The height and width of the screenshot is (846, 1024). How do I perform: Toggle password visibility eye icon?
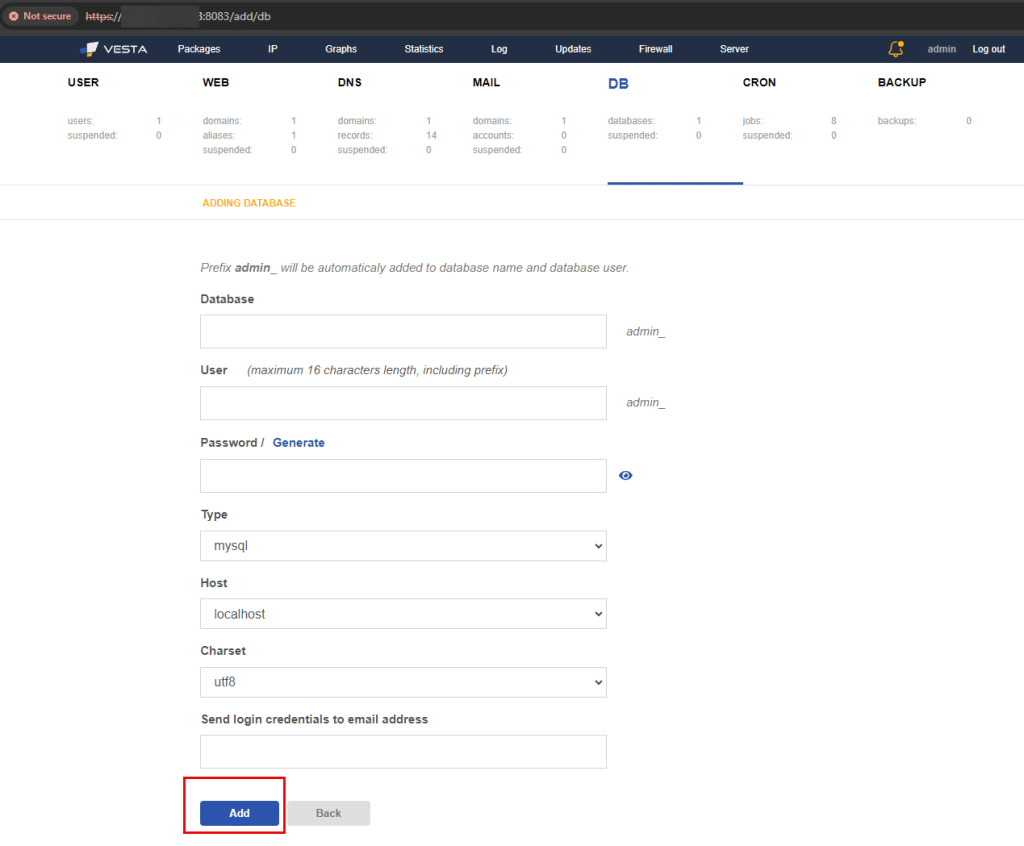point(626,476)
